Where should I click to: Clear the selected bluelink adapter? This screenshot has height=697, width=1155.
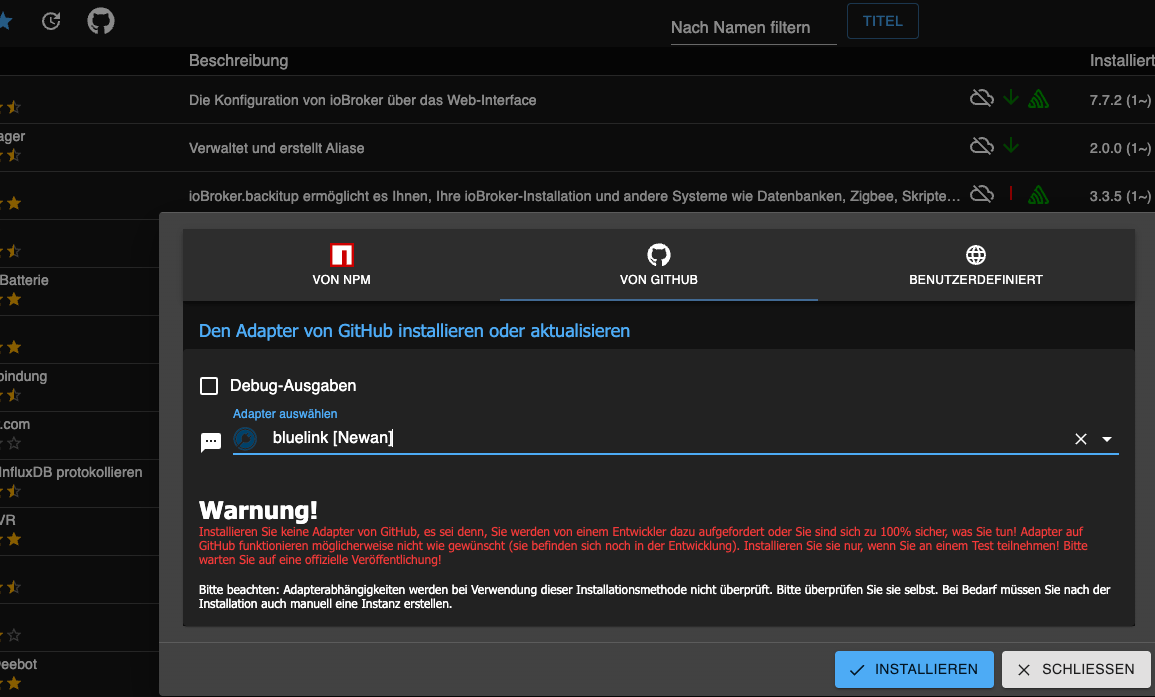[1080, 439]
